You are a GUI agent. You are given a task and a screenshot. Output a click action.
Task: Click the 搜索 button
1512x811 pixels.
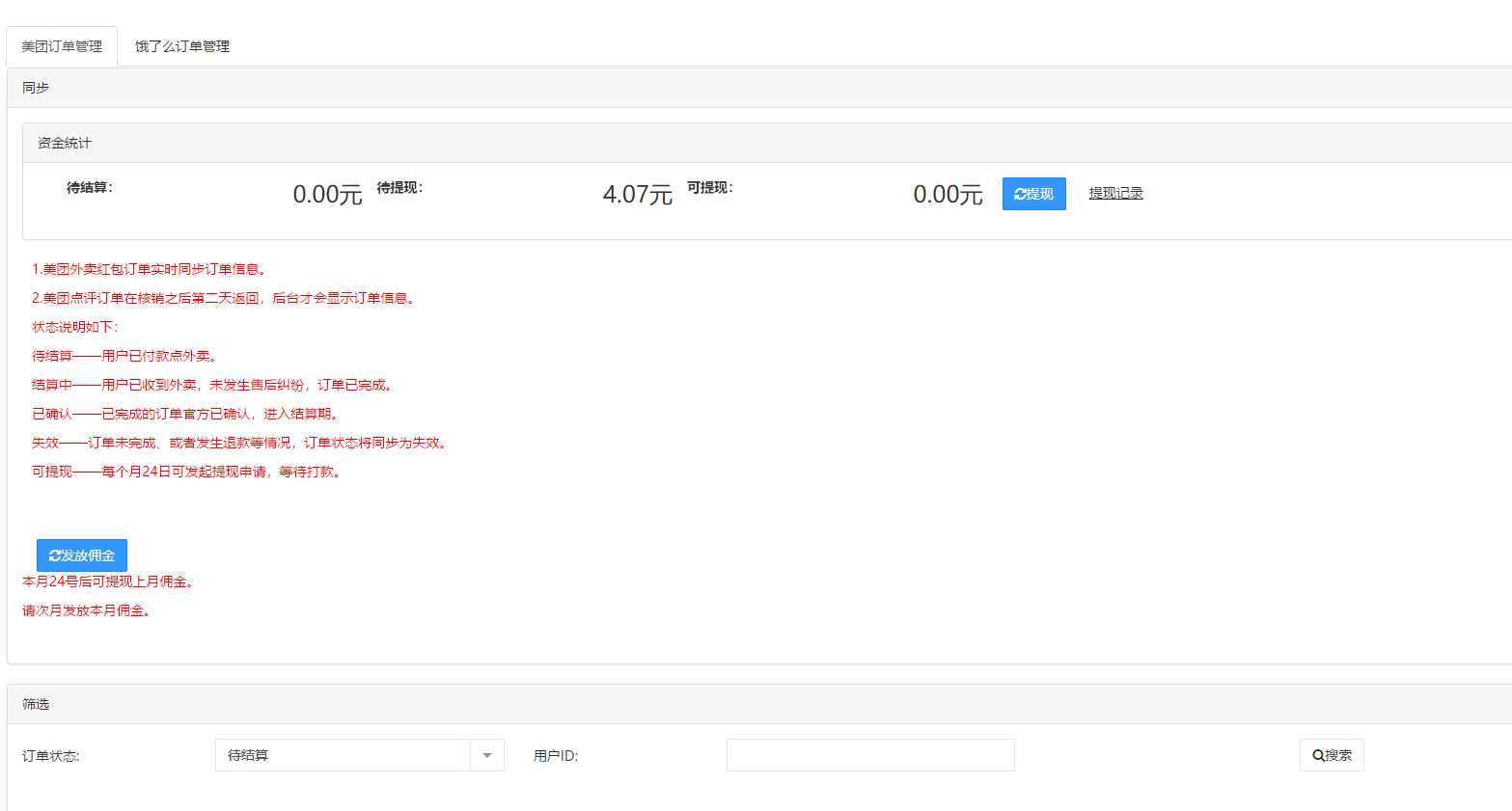(1332, 755)
